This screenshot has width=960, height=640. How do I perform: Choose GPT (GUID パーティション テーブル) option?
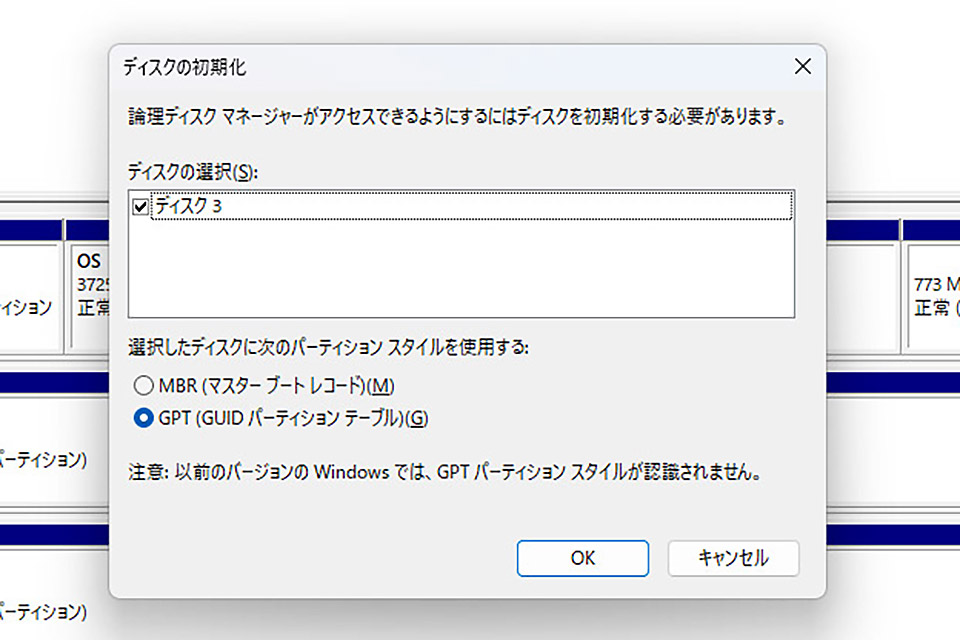[x=143, y=418]
